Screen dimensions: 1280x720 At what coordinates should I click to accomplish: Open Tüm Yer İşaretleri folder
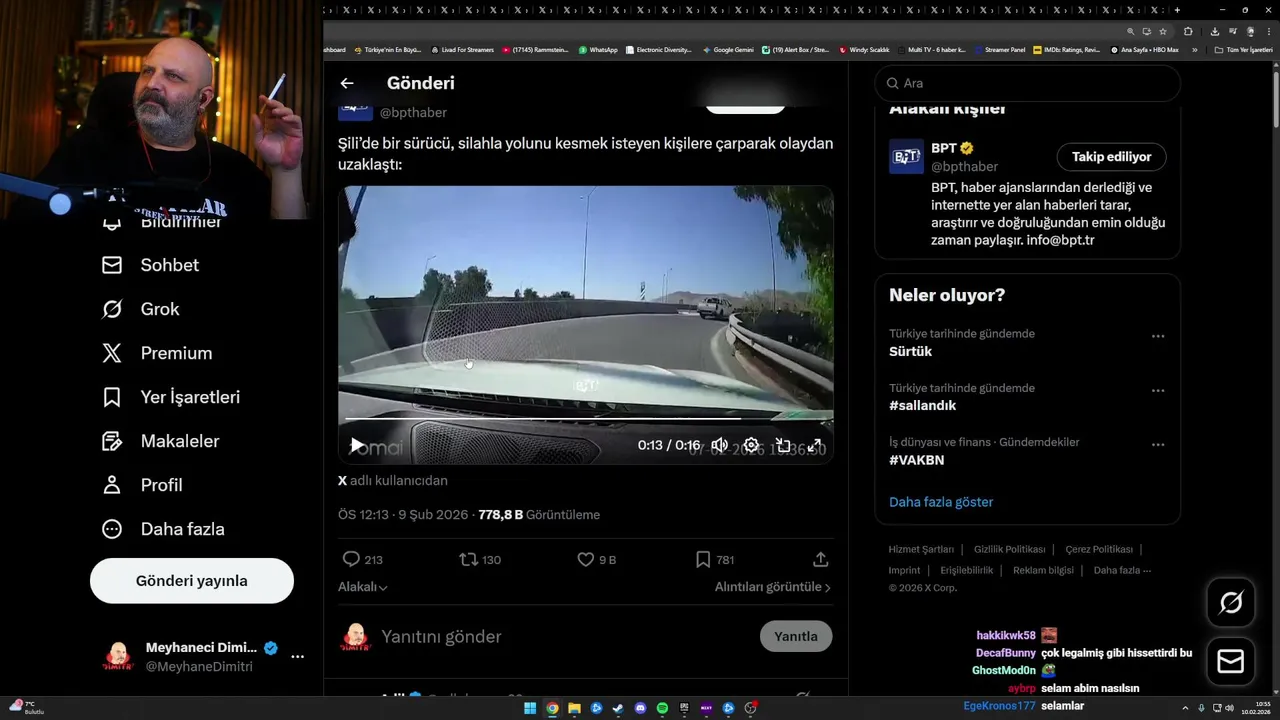click(x=1244, y=49)
